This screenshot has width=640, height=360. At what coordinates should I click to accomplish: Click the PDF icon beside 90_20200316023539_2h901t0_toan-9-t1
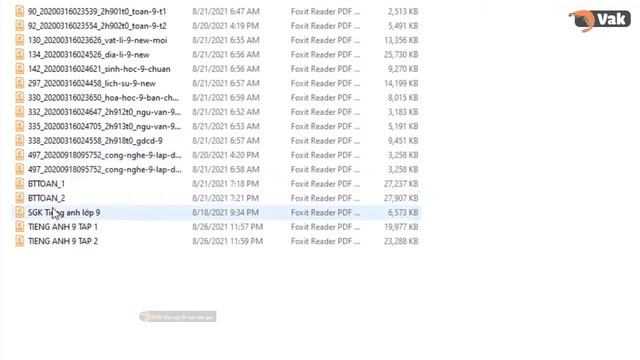(x=20, y=11)
